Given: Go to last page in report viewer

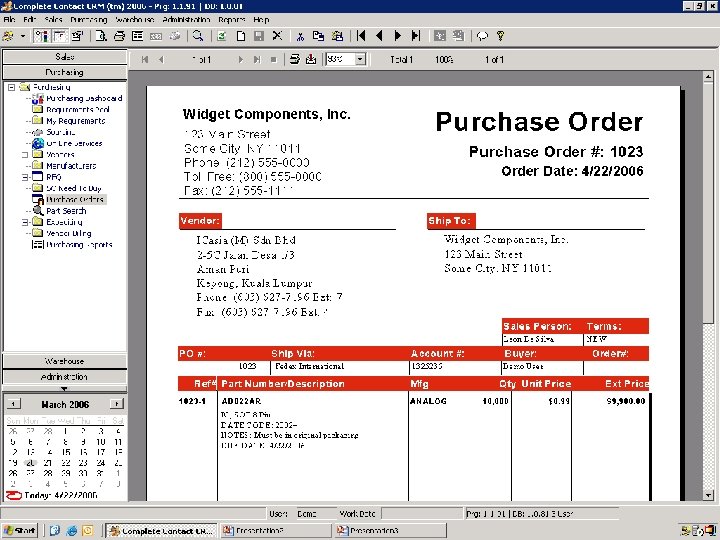Looking at the screenshot, I should coord(257,60).
